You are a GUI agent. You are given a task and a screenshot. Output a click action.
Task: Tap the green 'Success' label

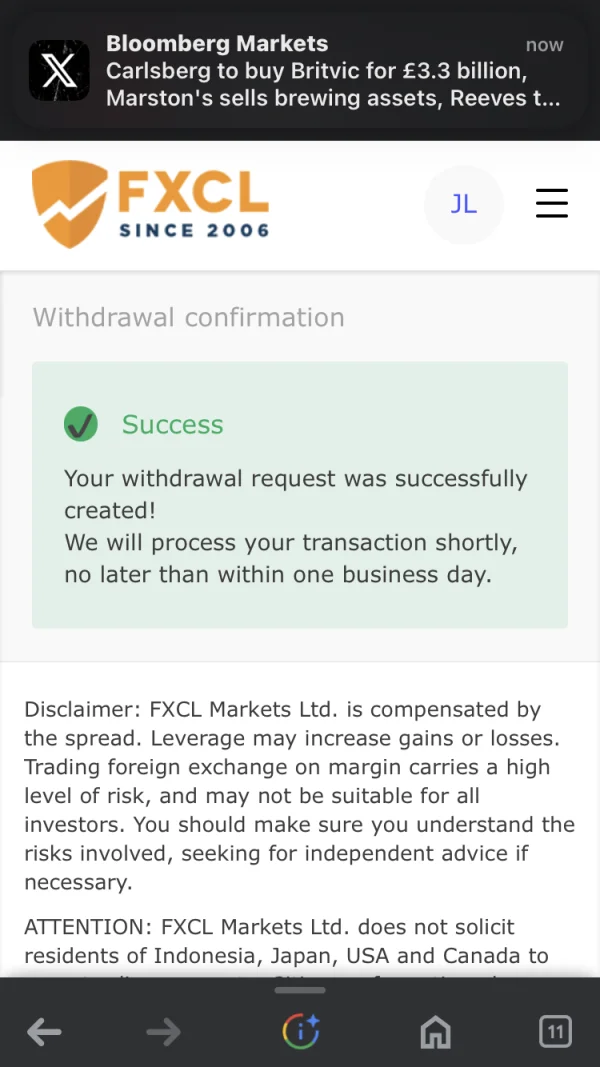point(172,425)
